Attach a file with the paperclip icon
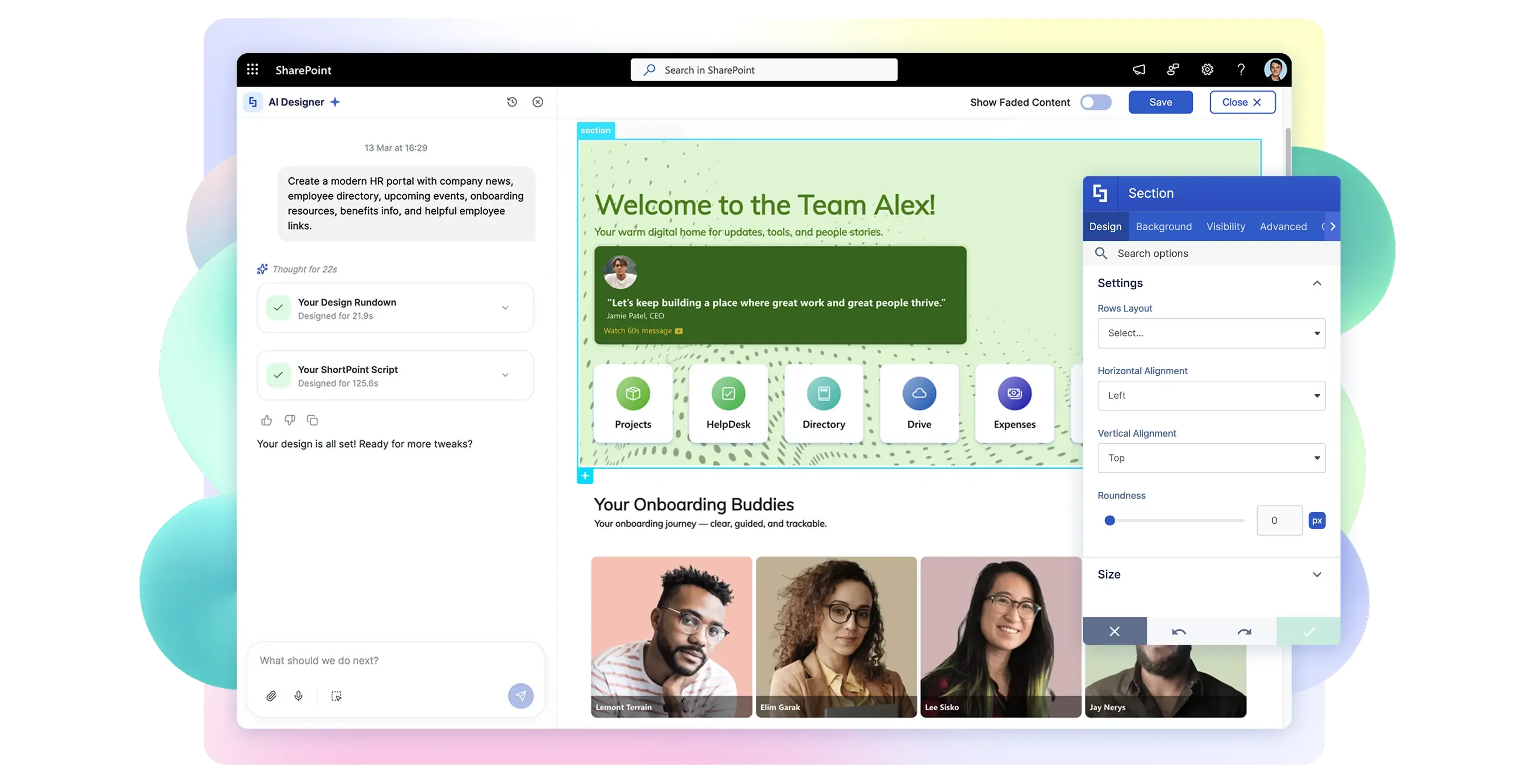Screen dimensions: 1539x784 point(271,696)
